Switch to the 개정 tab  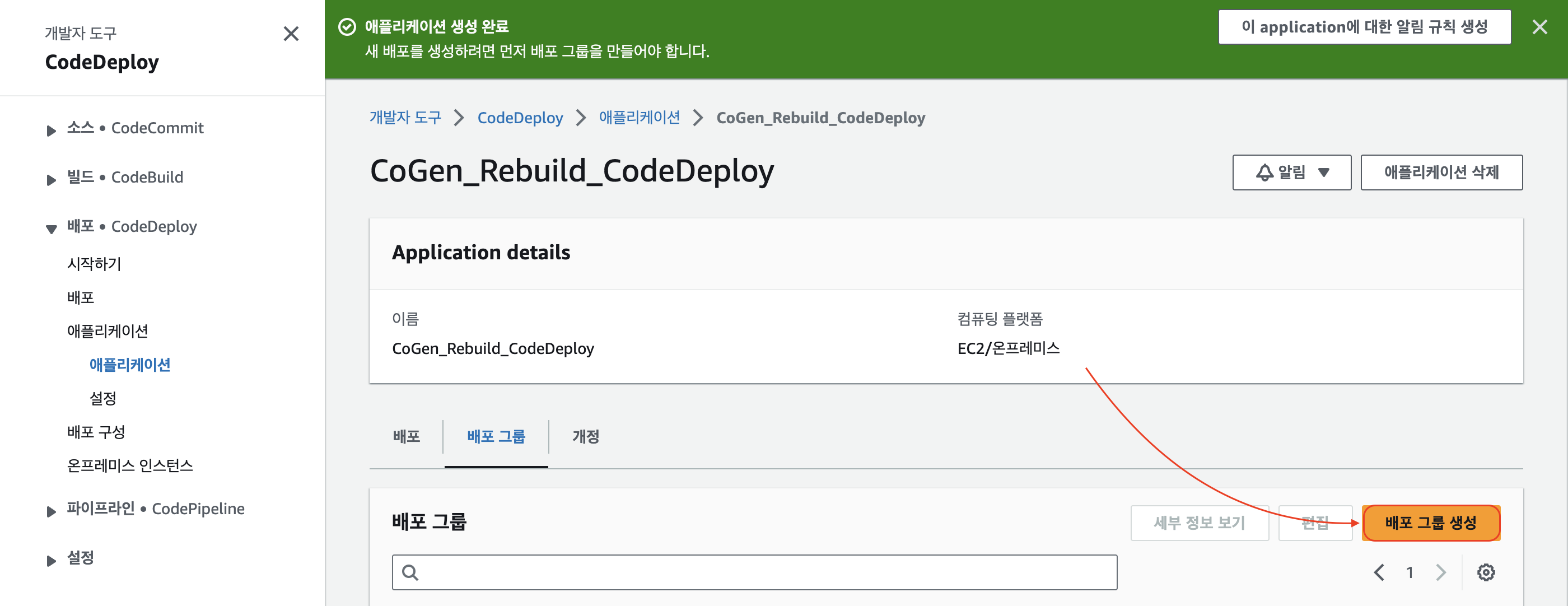coord(585,436)
